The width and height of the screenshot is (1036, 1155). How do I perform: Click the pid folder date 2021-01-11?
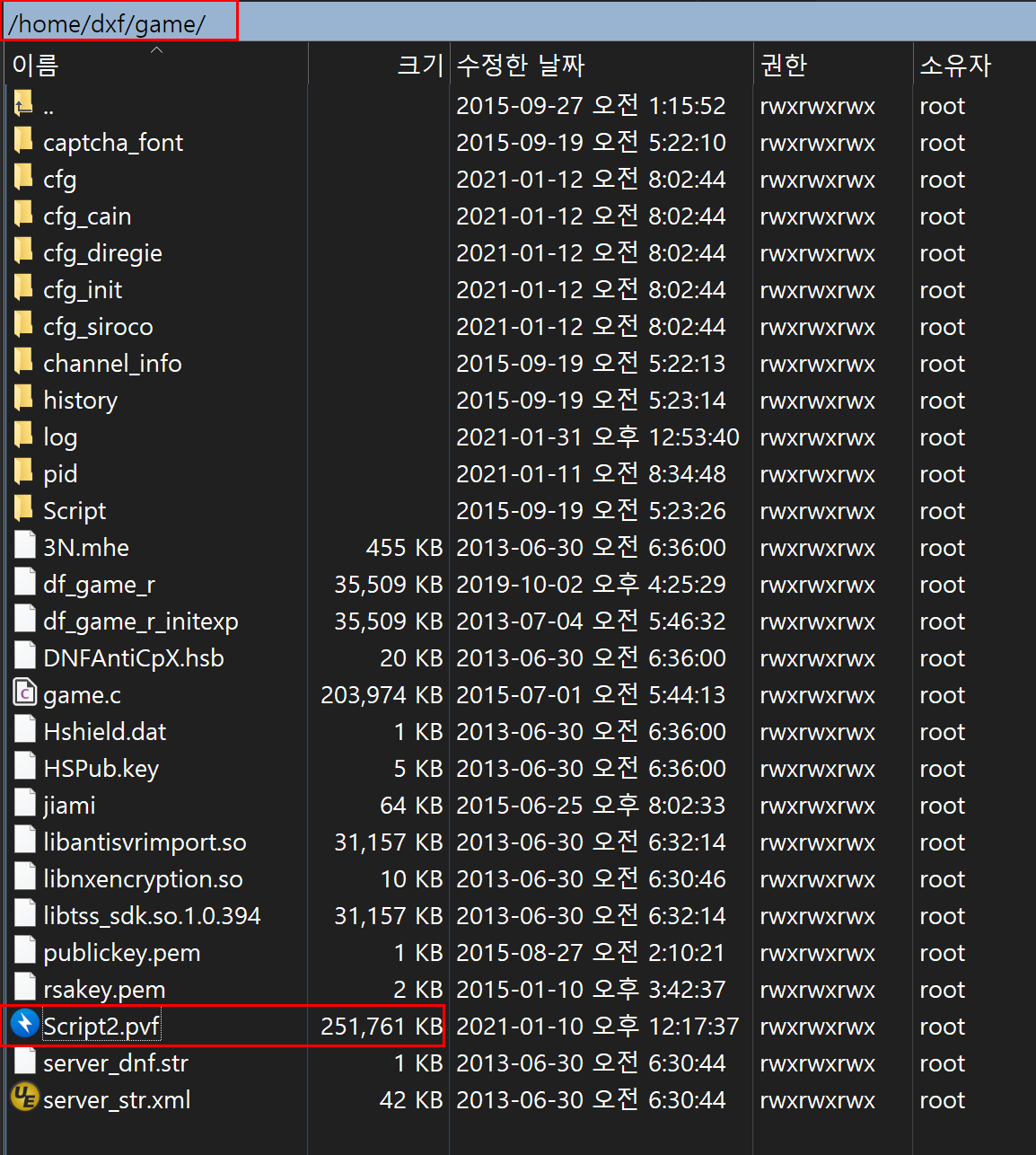click(591, 473)
